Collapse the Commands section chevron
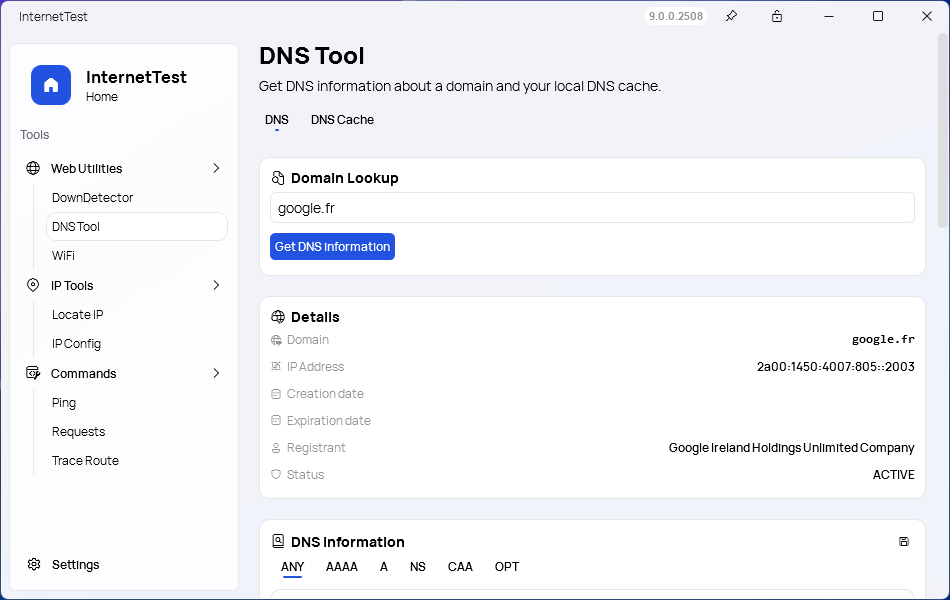 [216, 373]
